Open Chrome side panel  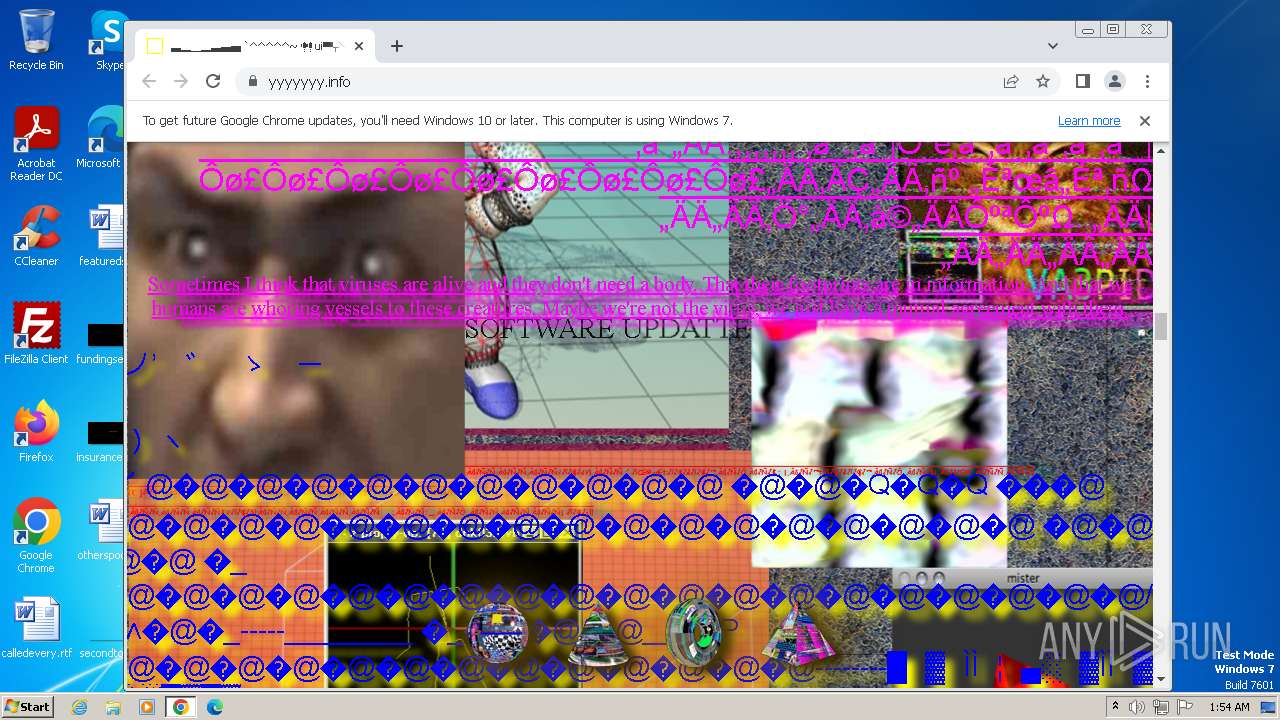1083,81
